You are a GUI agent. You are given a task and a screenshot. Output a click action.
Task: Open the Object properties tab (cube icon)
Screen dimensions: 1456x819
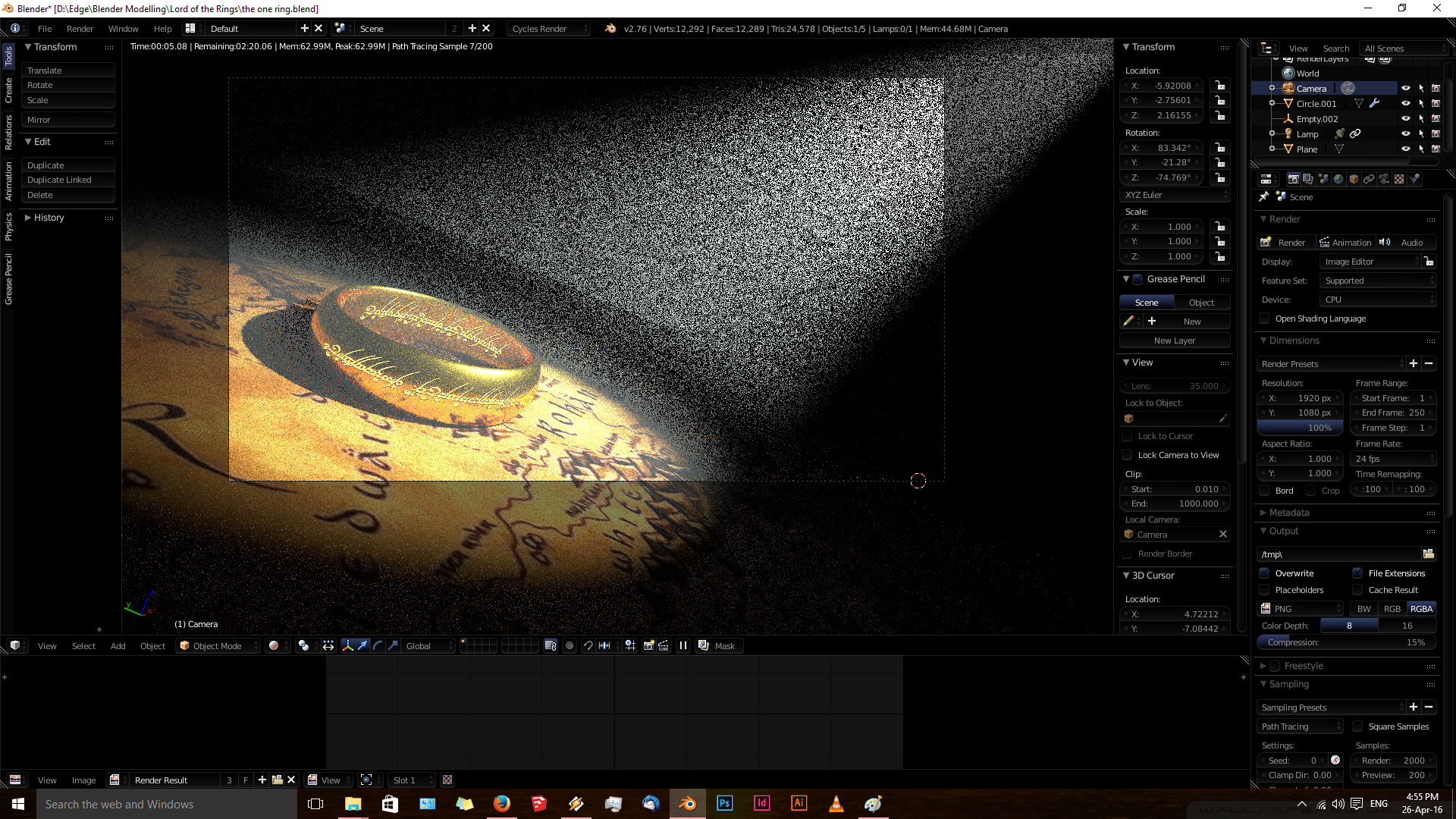coord(1354,179)
